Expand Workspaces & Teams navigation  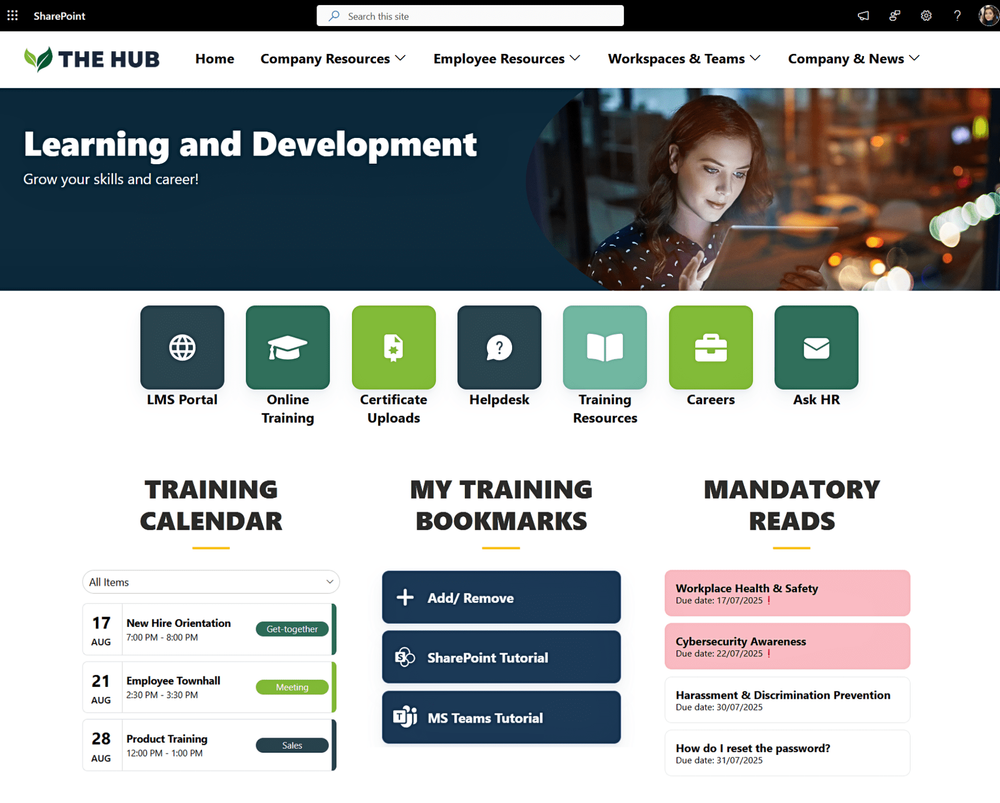pyautogui.click(x=683, y=59)
